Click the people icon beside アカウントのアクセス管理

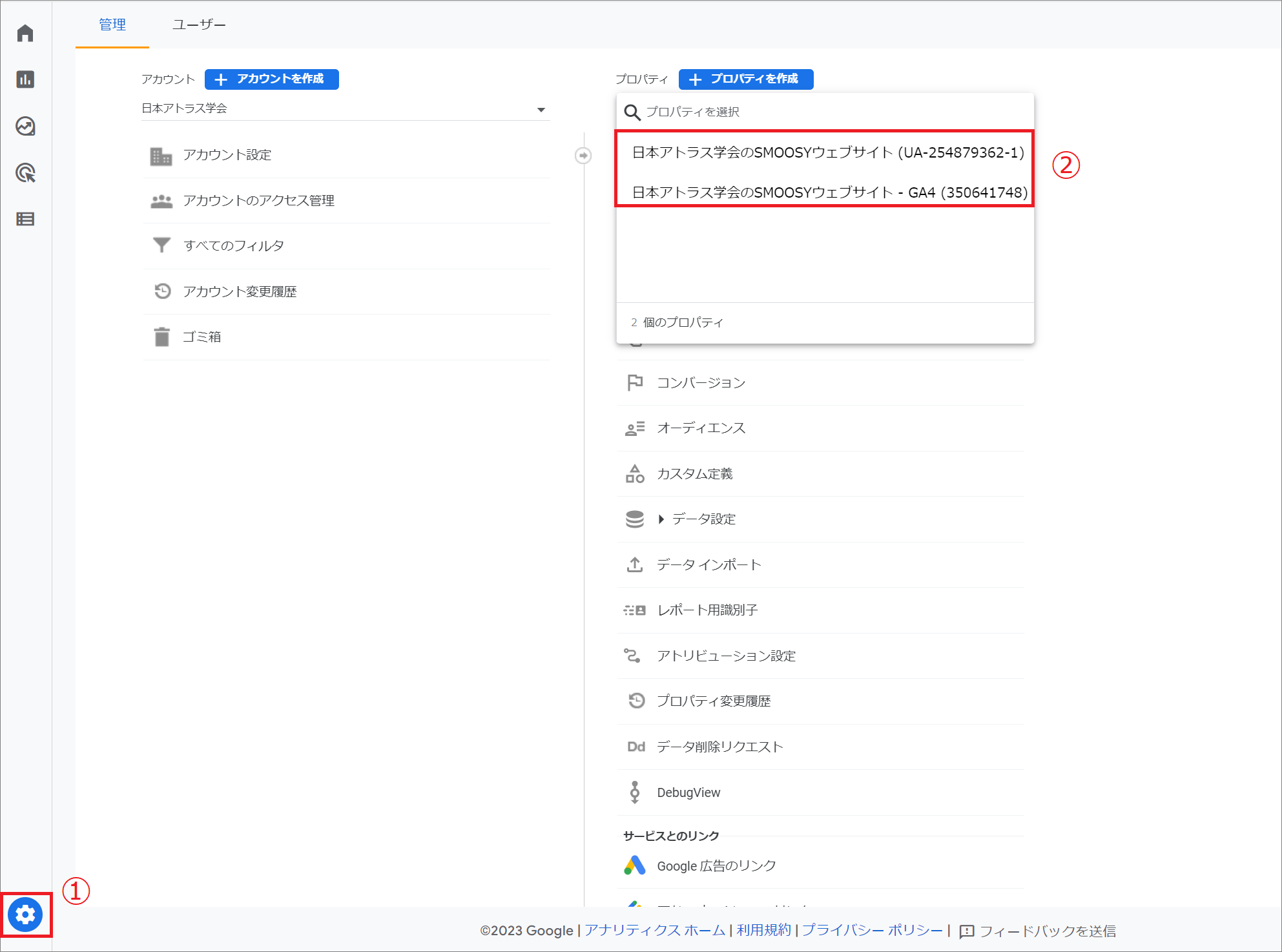(161, 201)
